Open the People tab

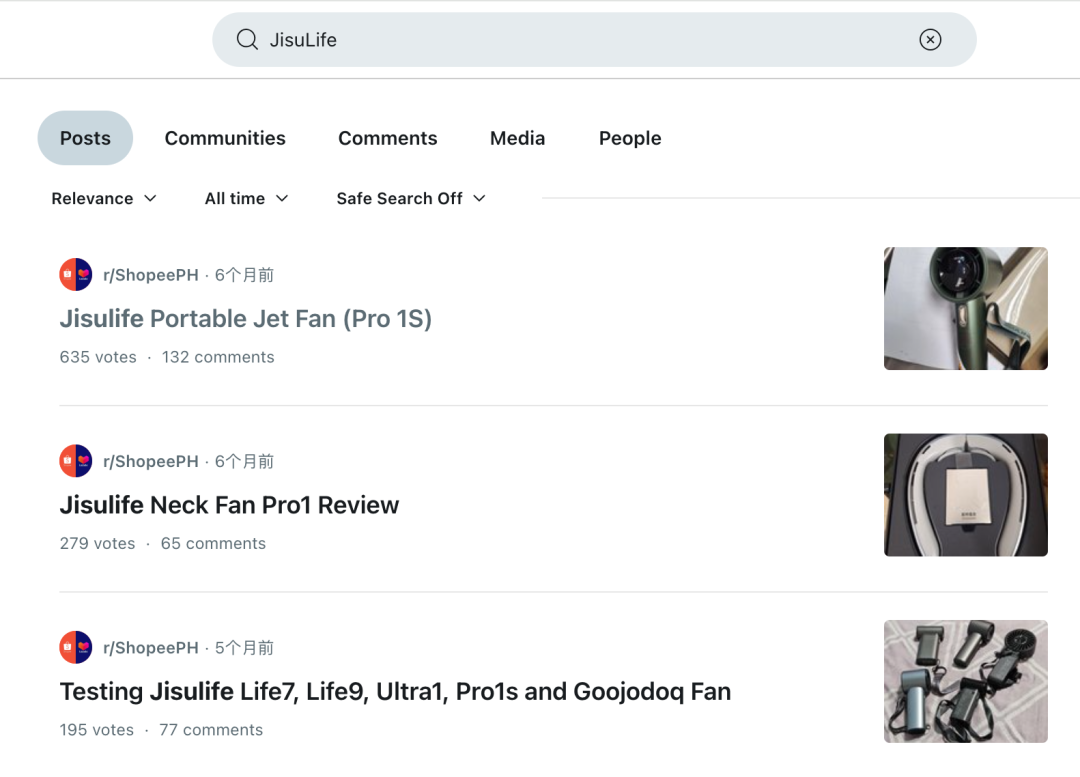click(x=630, y=138)
